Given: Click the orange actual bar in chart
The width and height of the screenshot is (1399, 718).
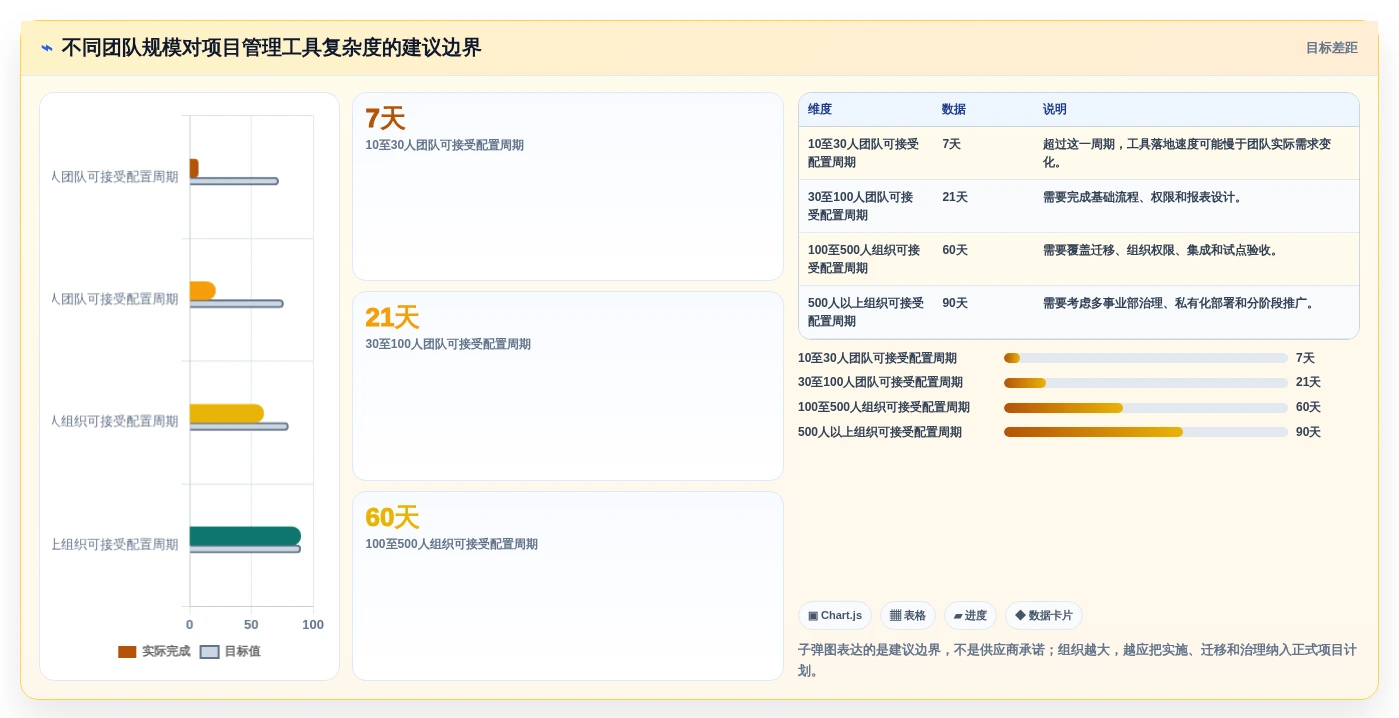Looking at the screenshot, I should (x=202, y=291).
